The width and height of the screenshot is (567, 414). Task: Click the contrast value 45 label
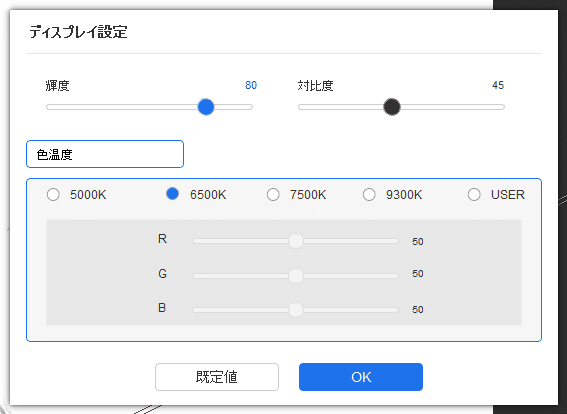498,85
